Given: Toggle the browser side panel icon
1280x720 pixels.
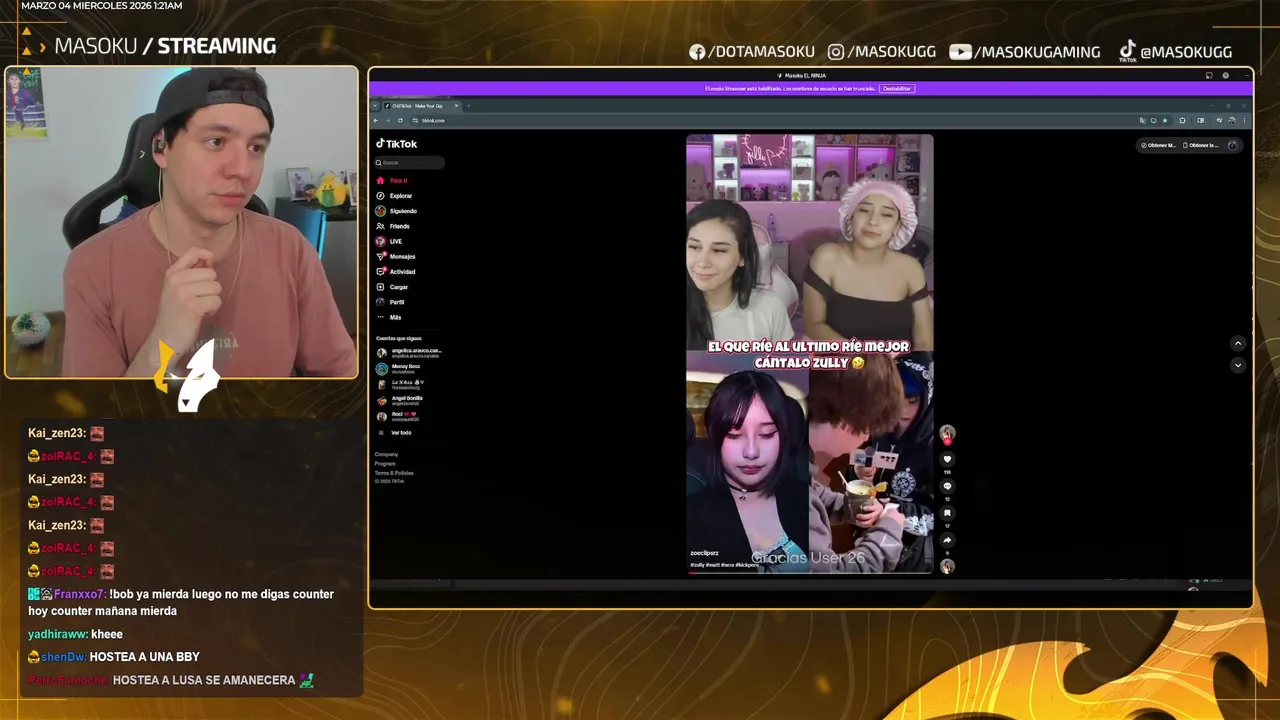Looking at the screenshot, I should click(x=1200, y=120).
